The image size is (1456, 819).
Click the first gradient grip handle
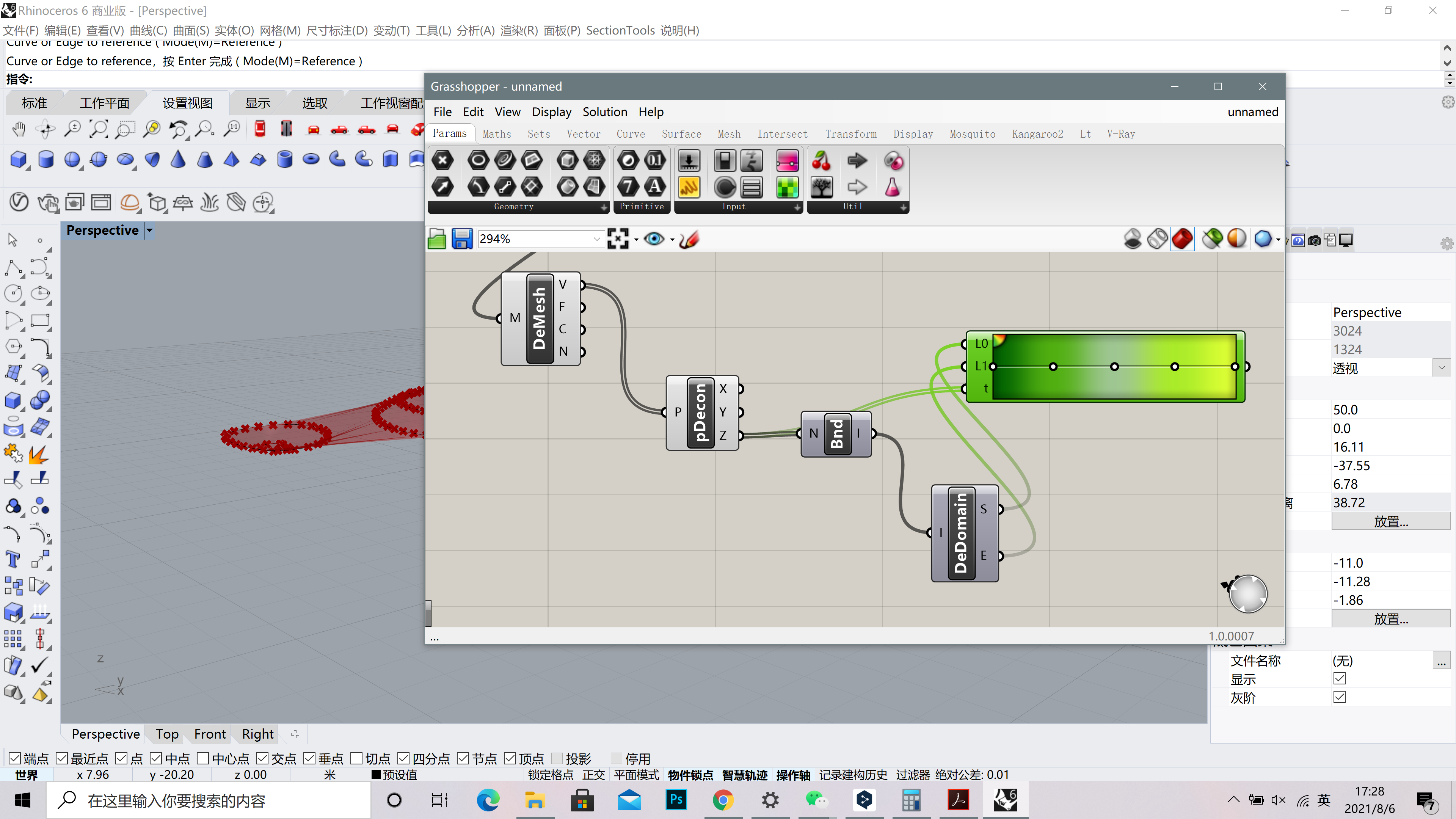994,366
